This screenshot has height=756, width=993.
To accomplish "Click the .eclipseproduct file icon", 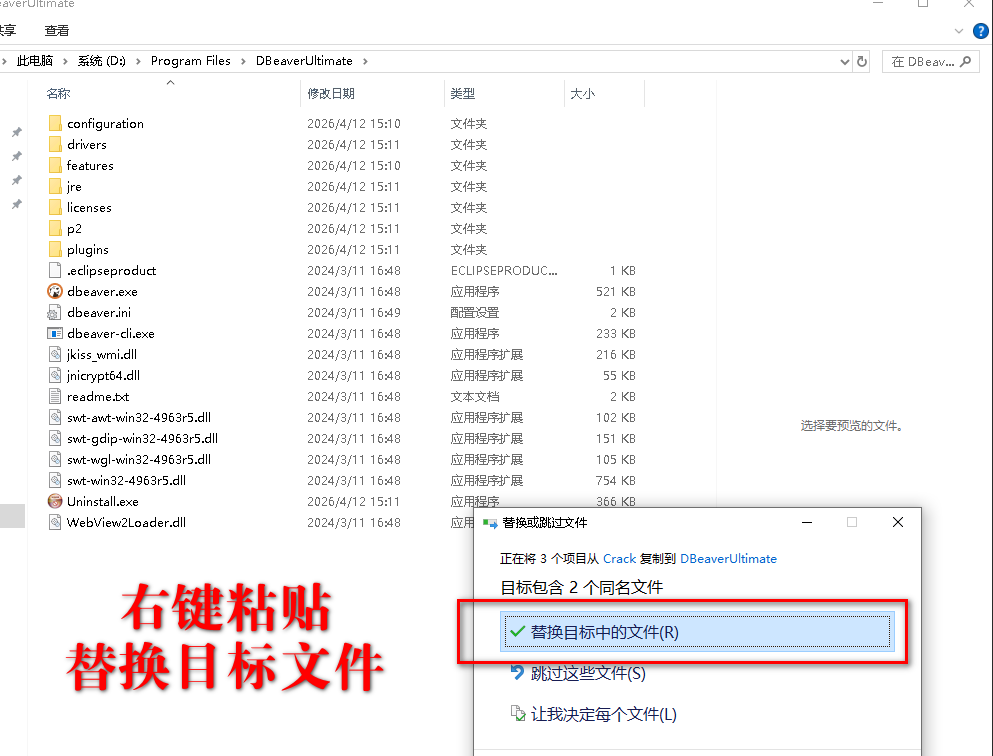I will [55, 270].
